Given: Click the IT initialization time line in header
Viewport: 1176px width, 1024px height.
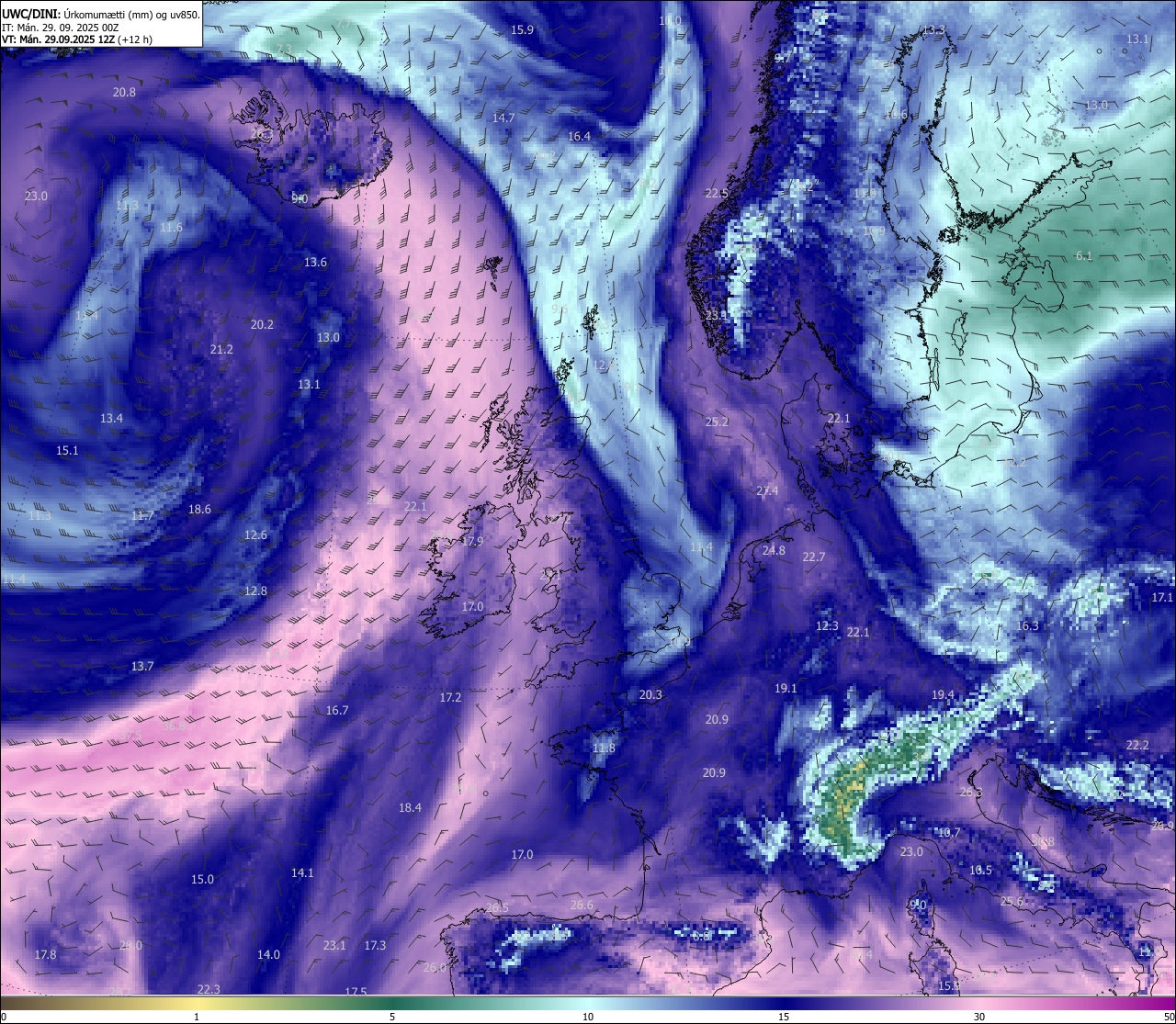Looking at the screenshot, I should click(59, 28).
